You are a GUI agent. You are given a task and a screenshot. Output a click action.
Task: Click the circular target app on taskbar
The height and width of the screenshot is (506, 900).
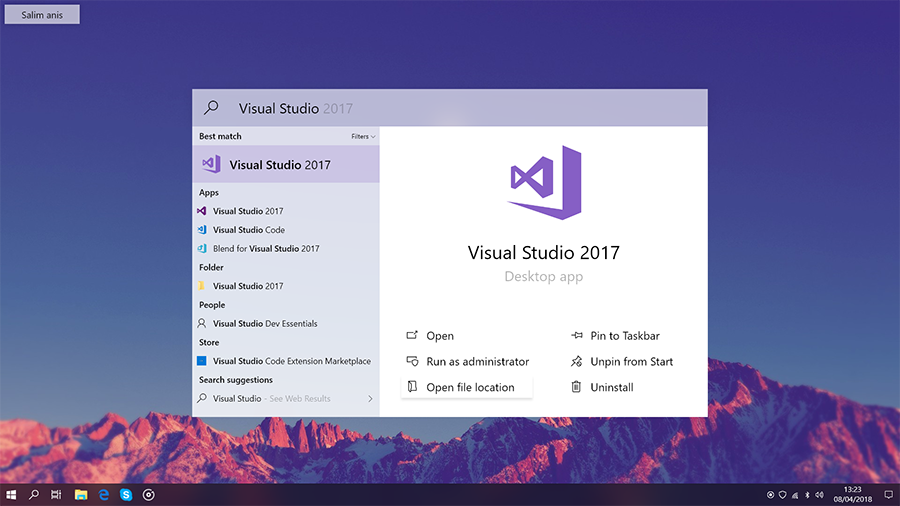pyautogui.click(x=148, y=495)
